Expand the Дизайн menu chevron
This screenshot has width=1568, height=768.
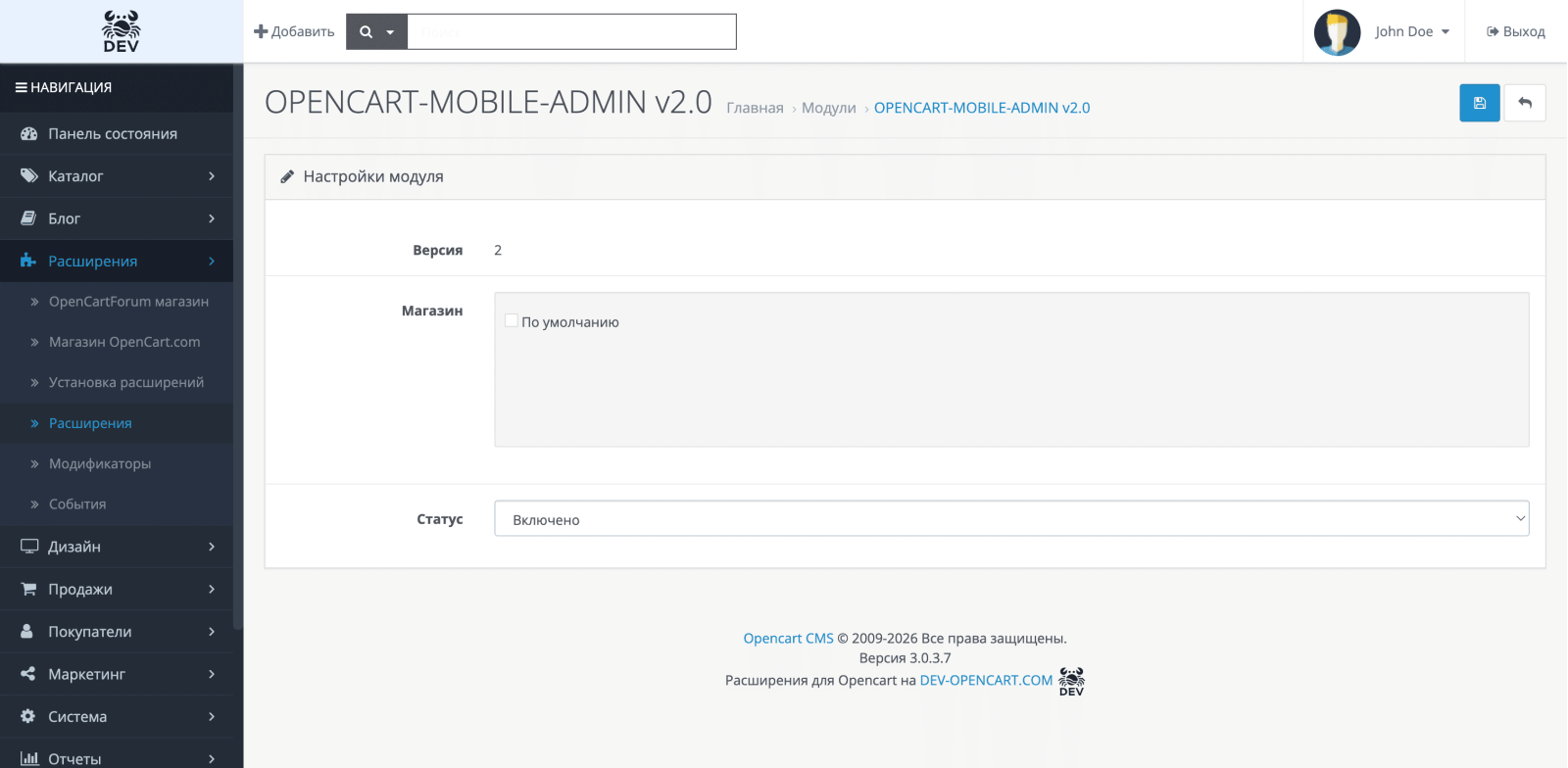[212, 547]
